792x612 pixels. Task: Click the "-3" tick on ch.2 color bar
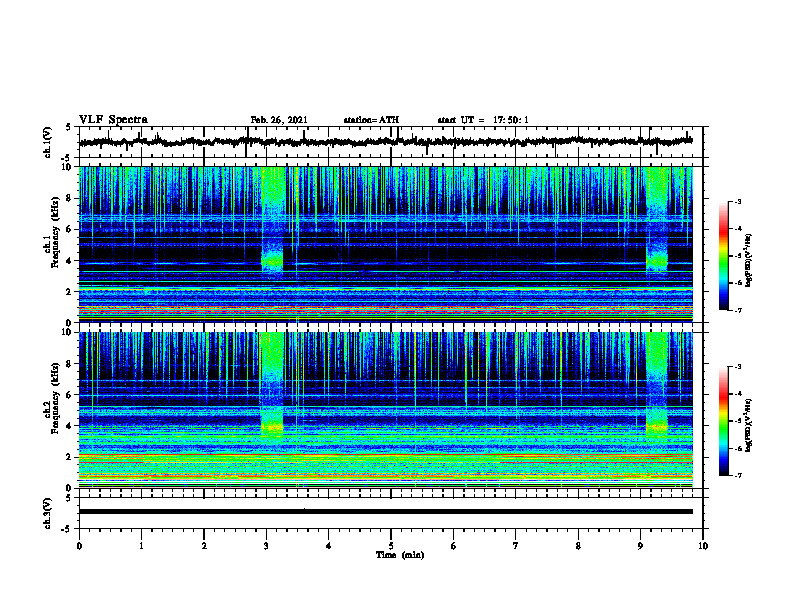point(738,367)
